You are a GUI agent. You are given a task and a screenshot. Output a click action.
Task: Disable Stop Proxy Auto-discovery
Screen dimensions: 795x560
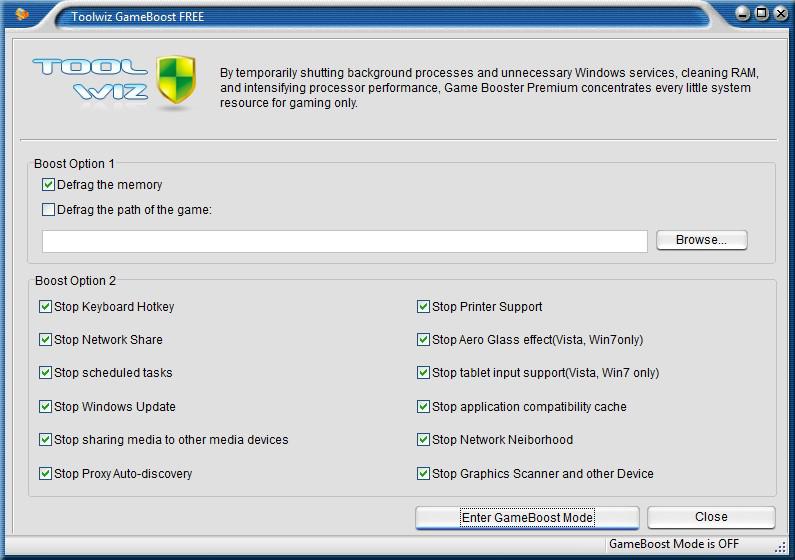click(x=45, y=474)
